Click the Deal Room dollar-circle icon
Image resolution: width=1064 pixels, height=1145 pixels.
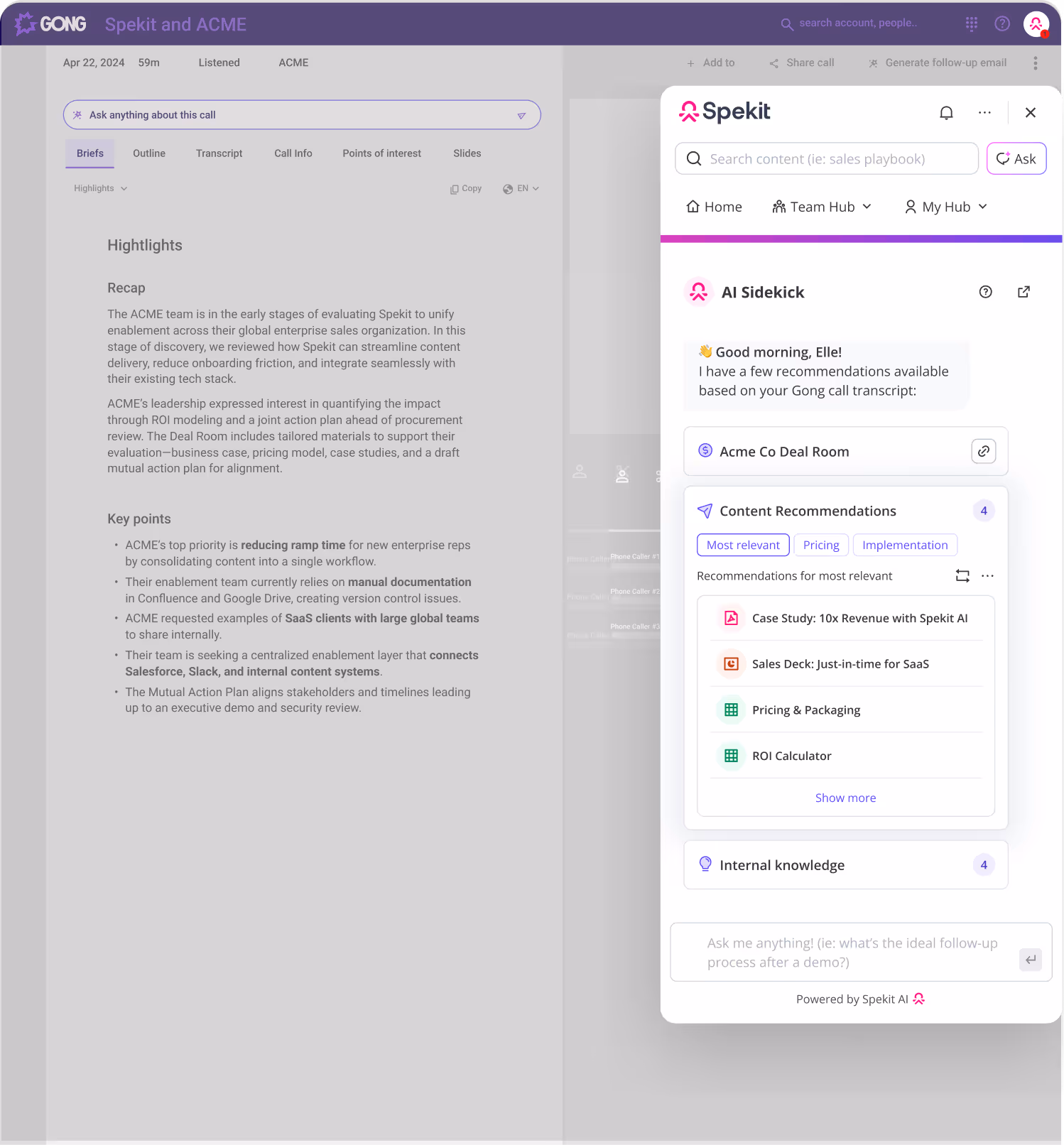click(705, 450)
